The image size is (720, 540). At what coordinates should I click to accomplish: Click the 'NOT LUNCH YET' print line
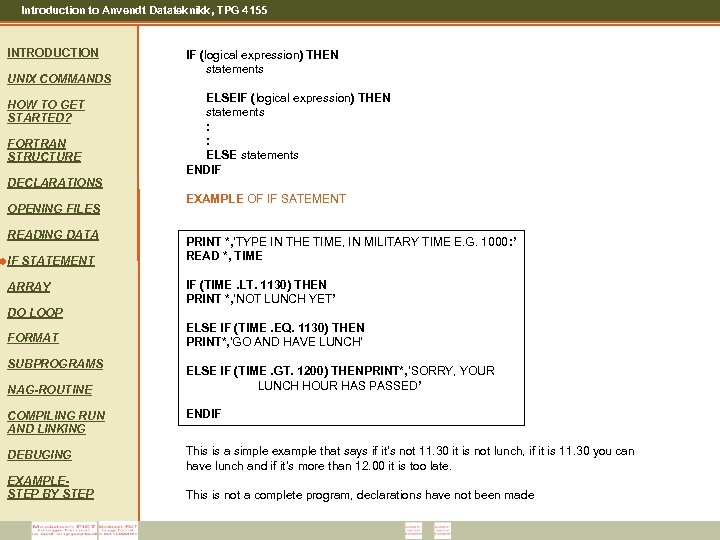click(261, 299)
